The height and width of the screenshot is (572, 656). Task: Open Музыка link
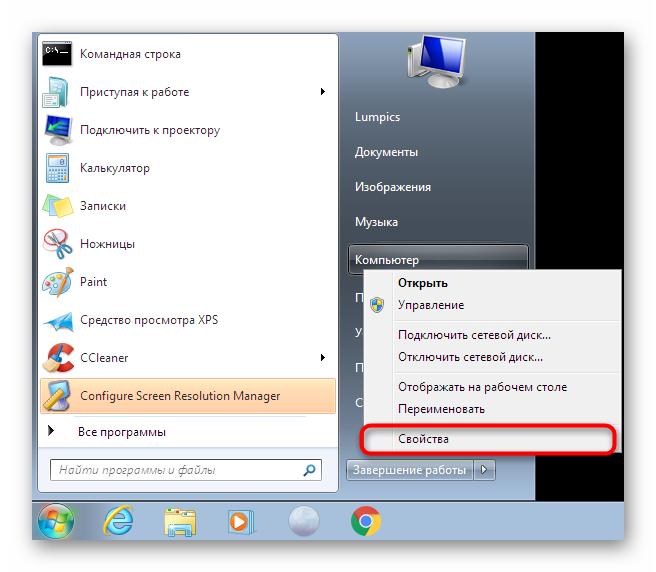click(x=376, y=222)
